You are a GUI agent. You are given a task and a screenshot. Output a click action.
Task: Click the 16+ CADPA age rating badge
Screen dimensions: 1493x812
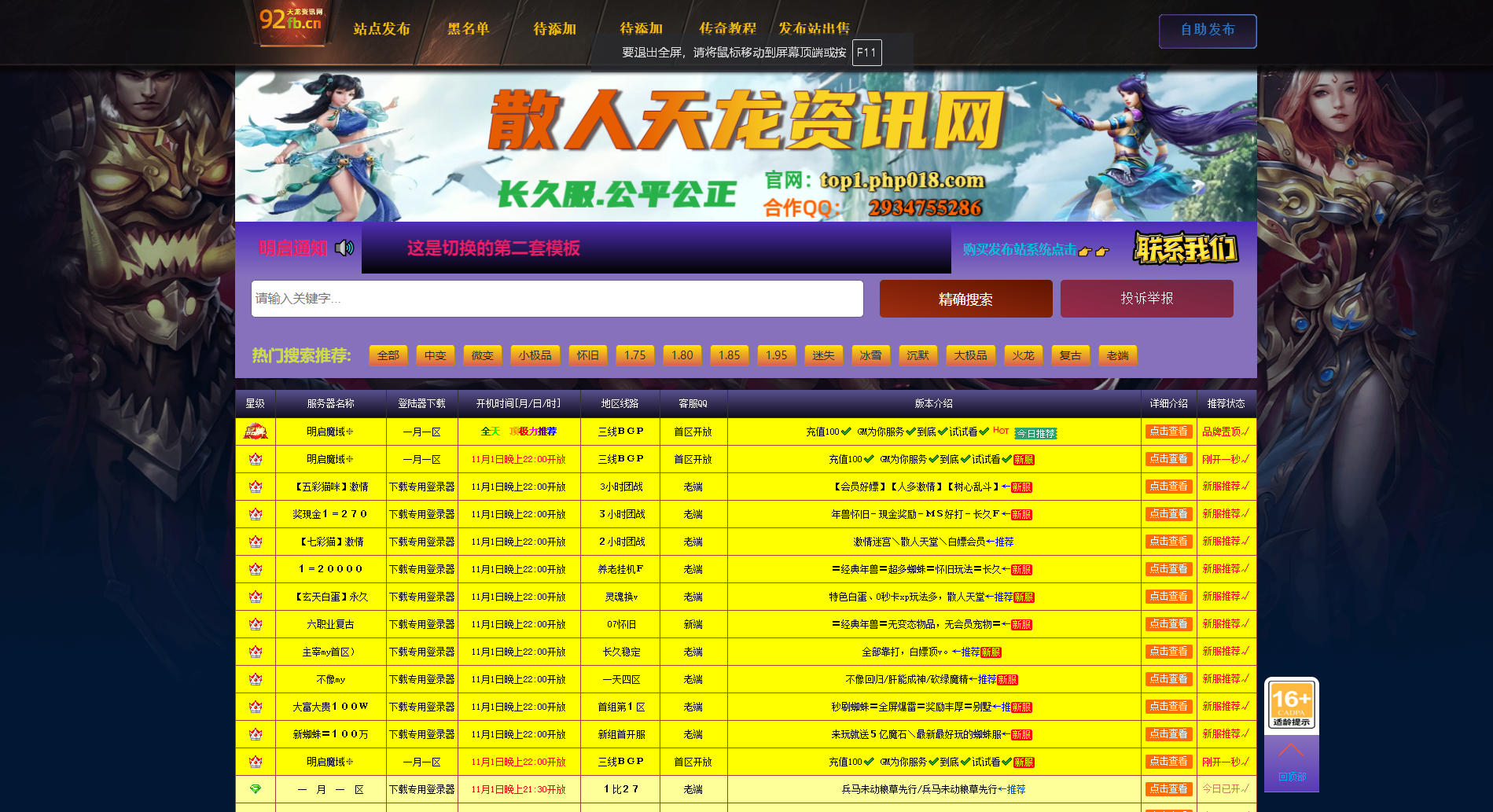point(1291,704)
